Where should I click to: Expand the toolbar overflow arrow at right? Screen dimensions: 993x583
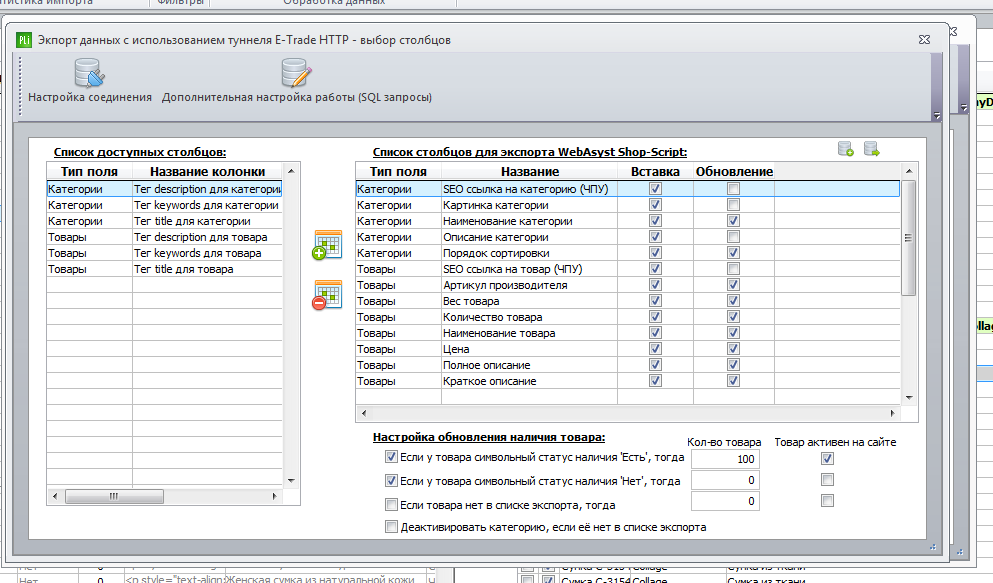[x=937, y=116]
